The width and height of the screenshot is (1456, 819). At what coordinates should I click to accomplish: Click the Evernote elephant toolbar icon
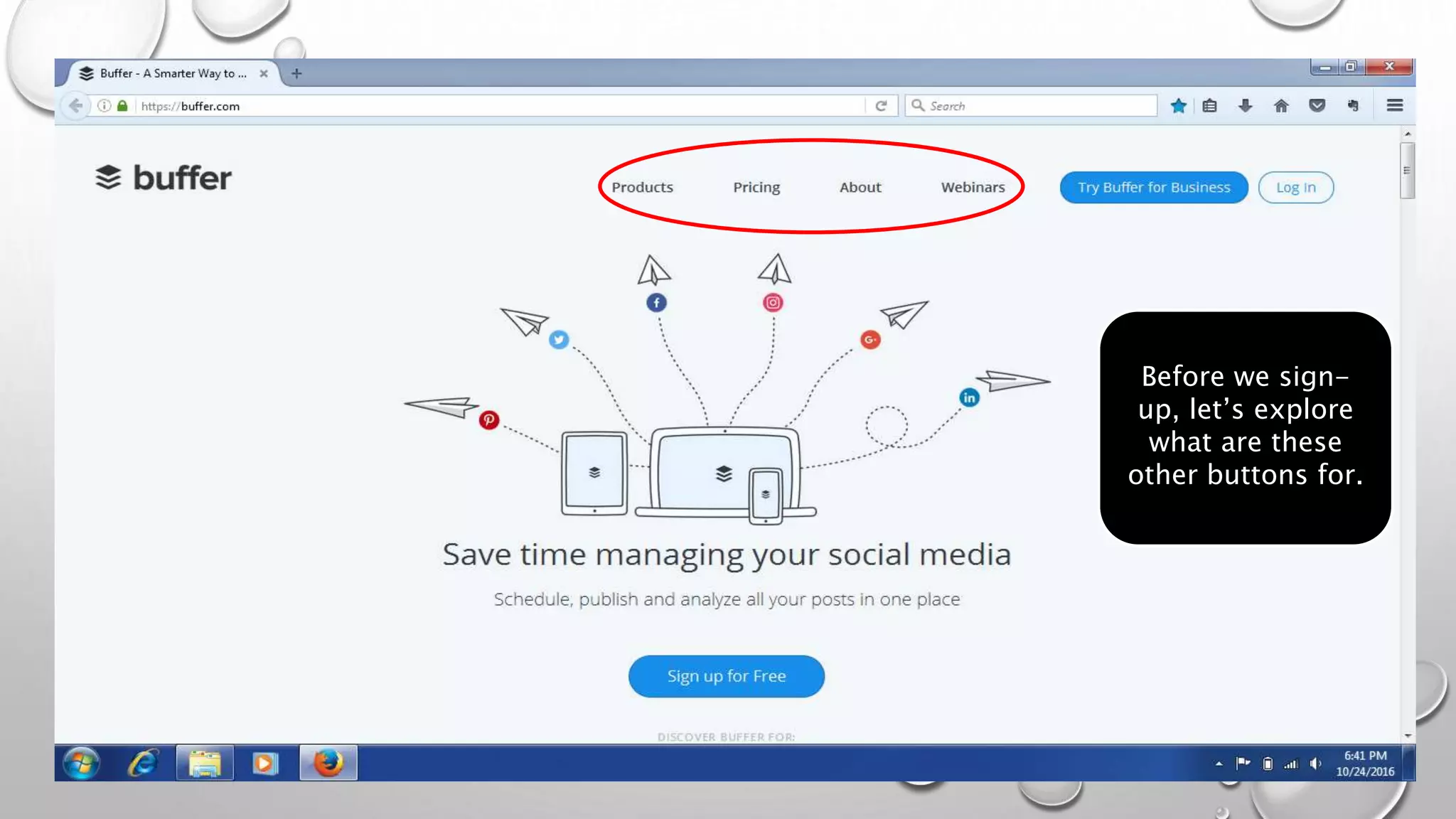click(1353, 106)
